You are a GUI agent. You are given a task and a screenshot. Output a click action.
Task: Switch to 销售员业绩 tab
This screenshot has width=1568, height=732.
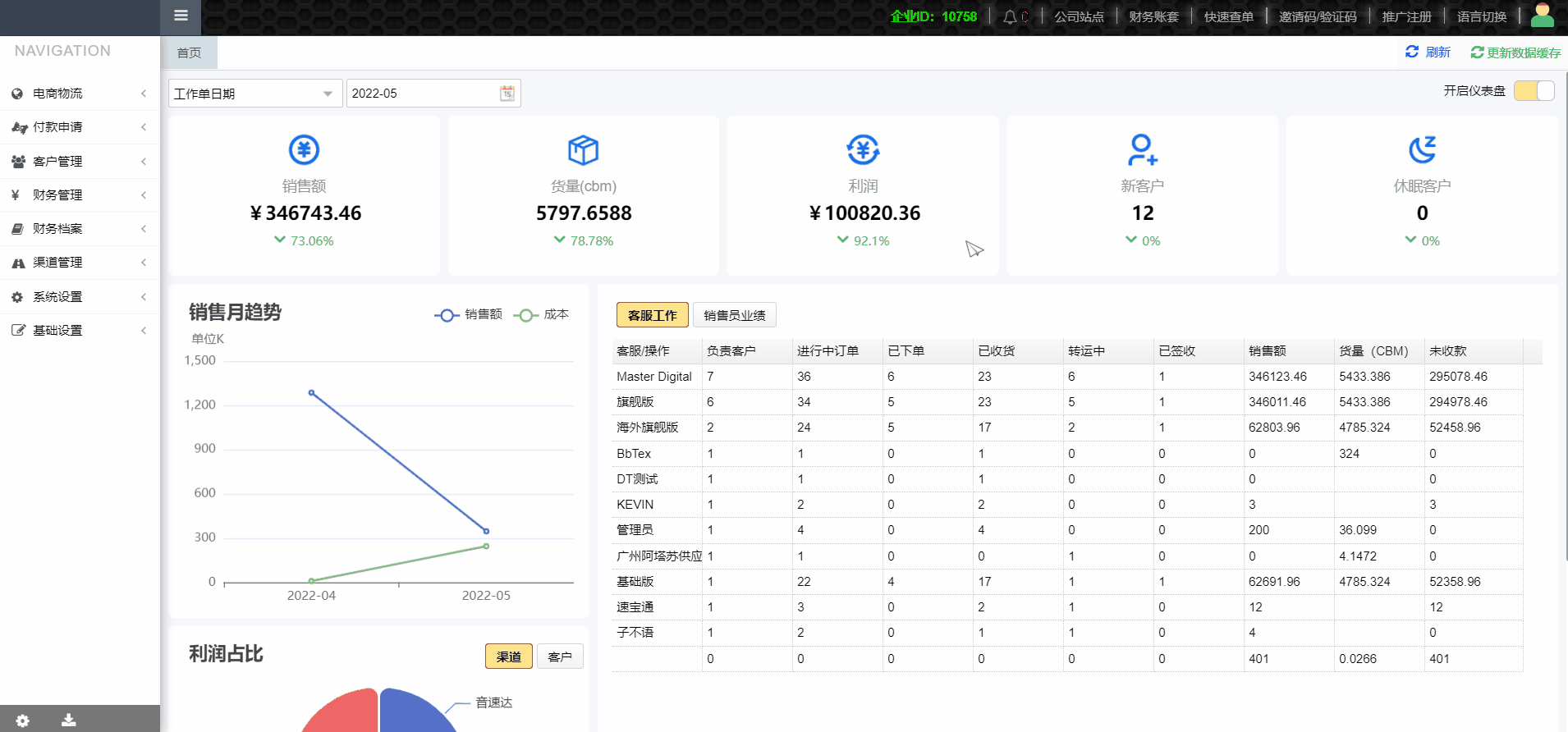734,315
